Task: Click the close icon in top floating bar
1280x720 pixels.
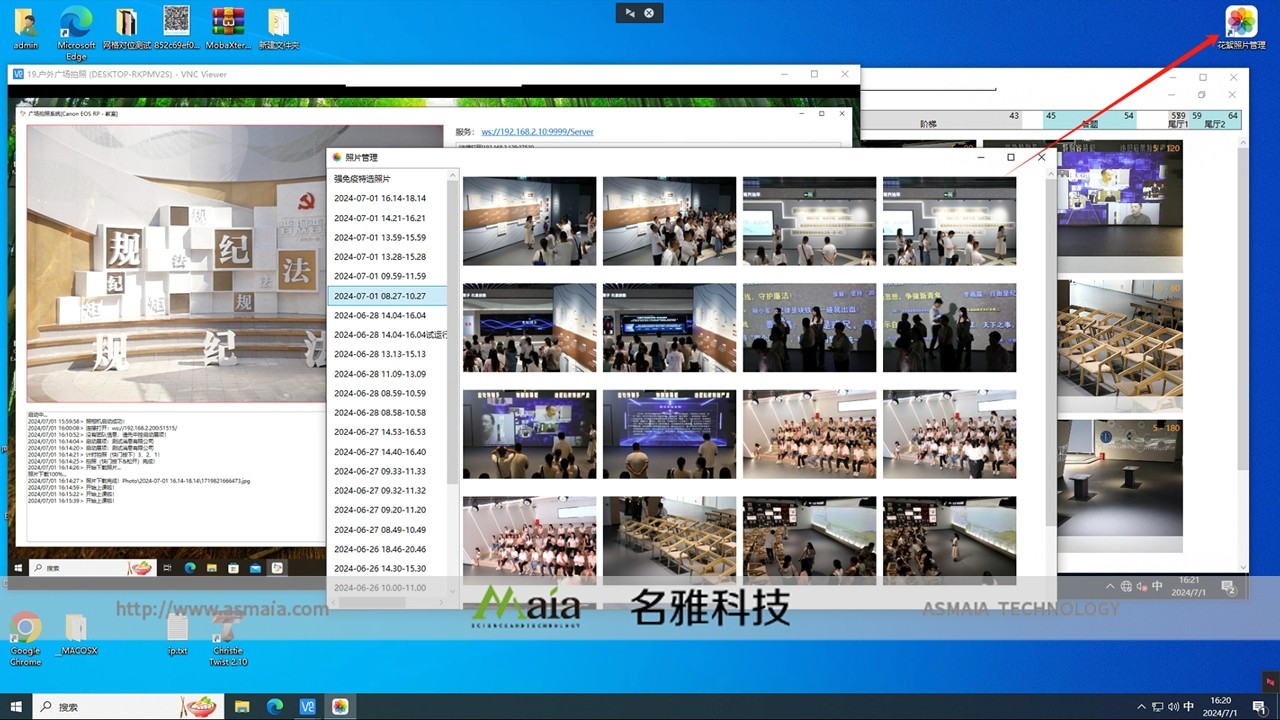Action: coord(649,13)
